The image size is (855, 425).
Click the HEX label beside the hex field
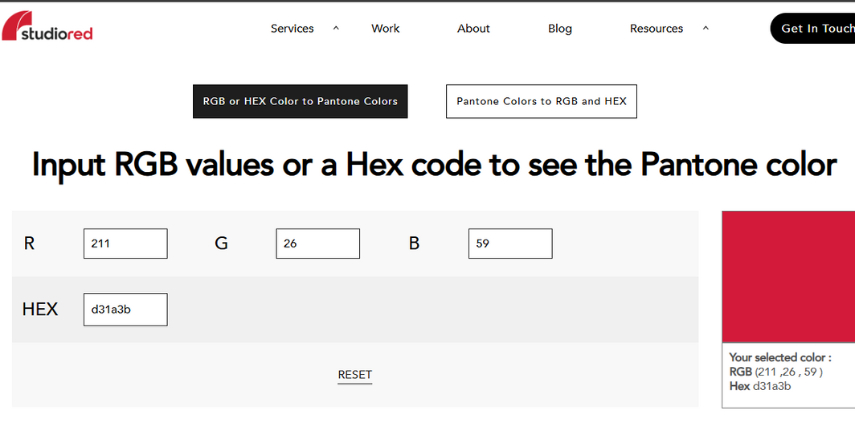40,310
